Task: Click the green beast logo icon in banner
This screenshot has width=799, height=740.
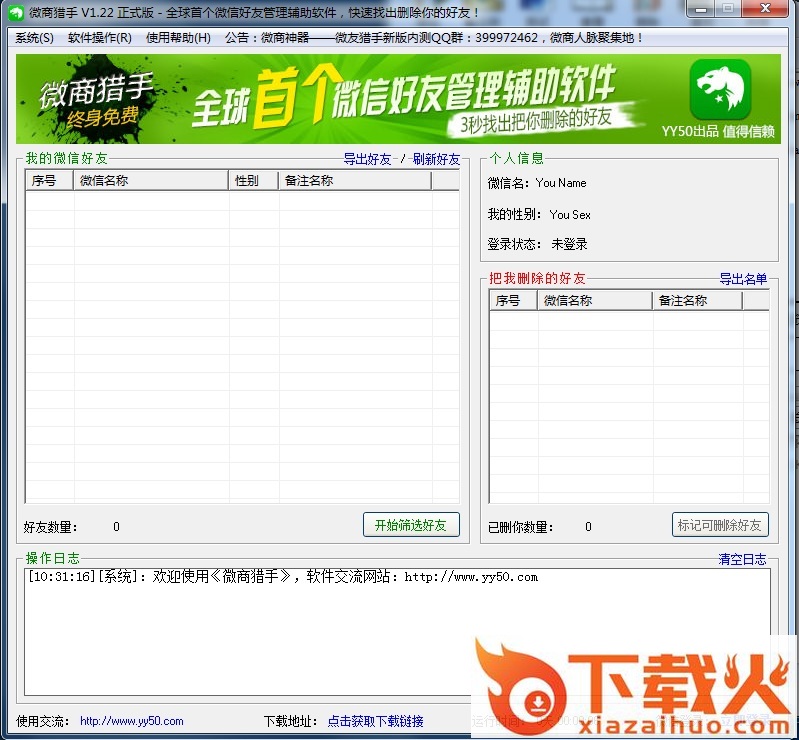Action: click(x=720, y=89)
